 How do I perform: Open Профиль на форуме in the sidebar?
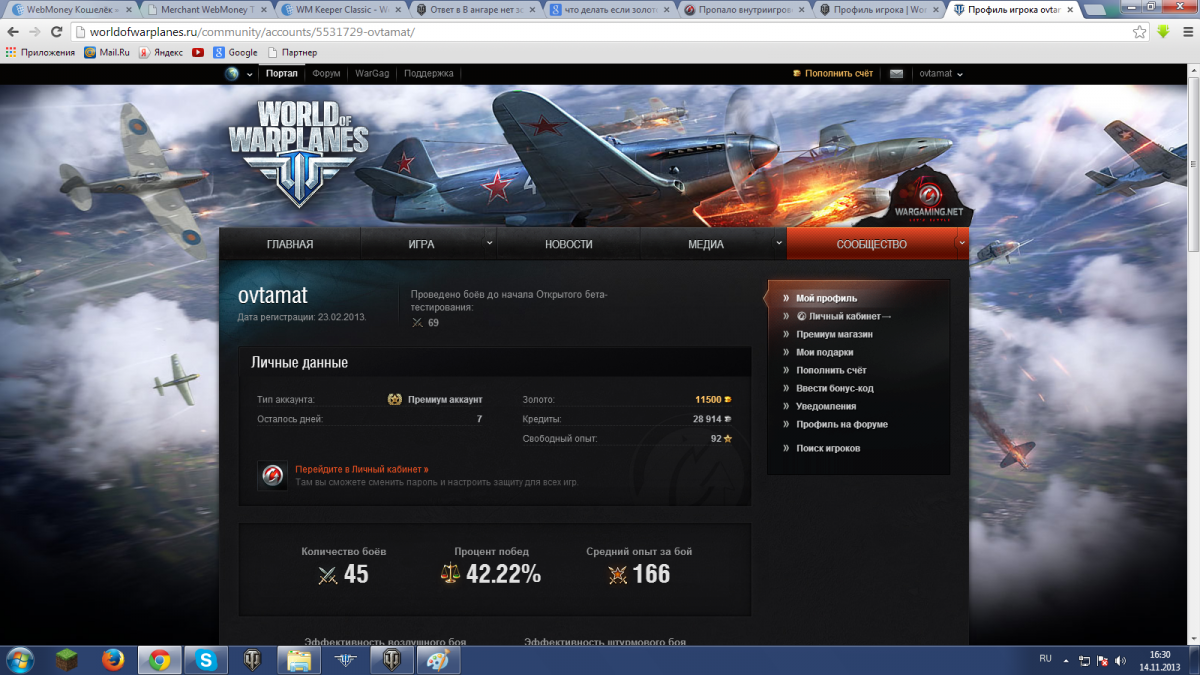pyautogui.click(x=842, y=424)
